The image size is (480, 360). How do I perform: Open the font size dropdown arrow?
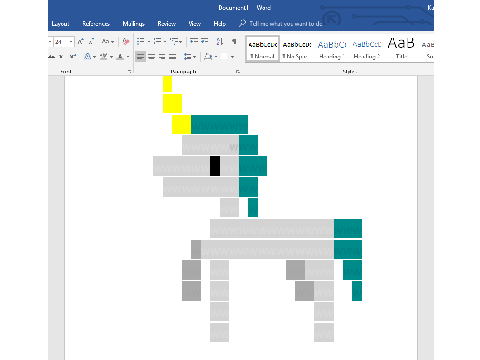[71, 42]
